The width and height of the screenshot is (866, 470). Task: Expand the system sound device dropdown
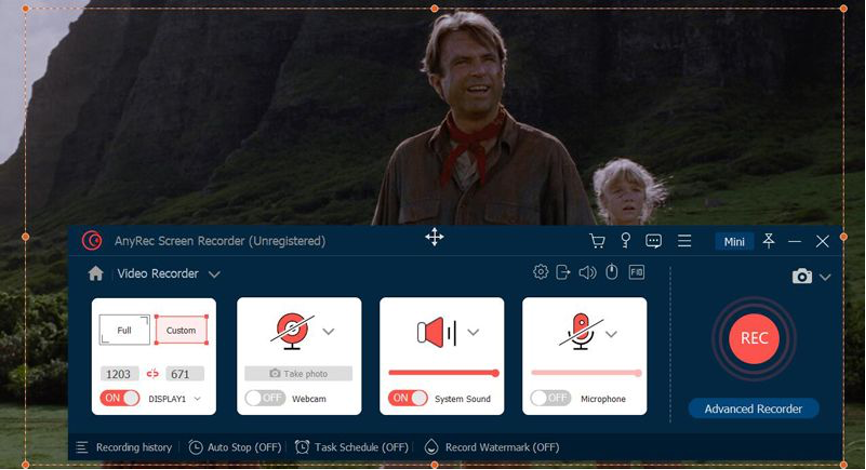(473, 332)
